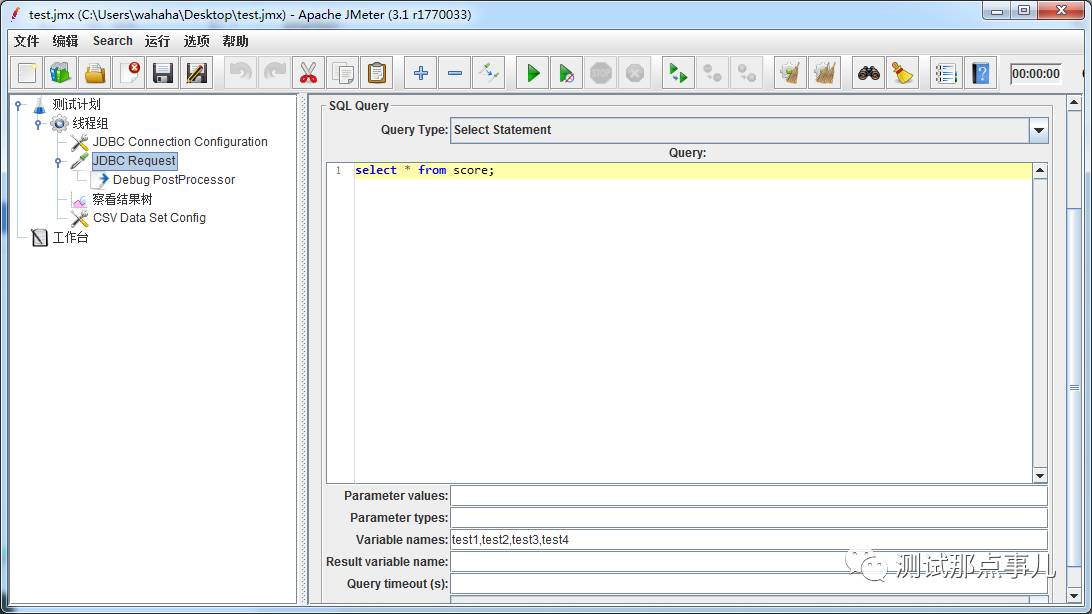Click query editor scrollbar down arrow

1040,475
